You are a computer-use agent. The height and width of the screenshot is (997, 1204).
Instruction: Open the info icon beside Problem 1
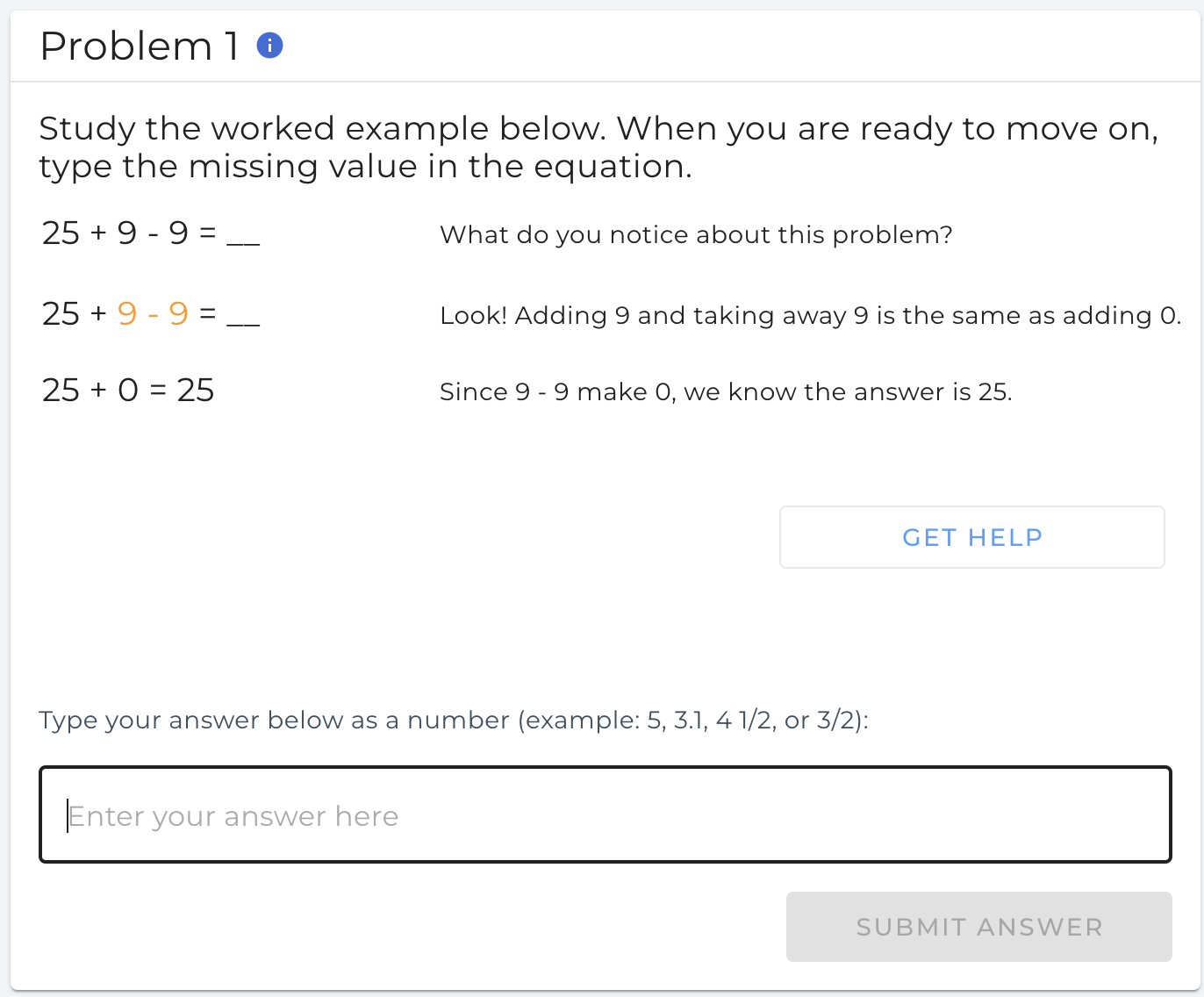pos(269,46)
